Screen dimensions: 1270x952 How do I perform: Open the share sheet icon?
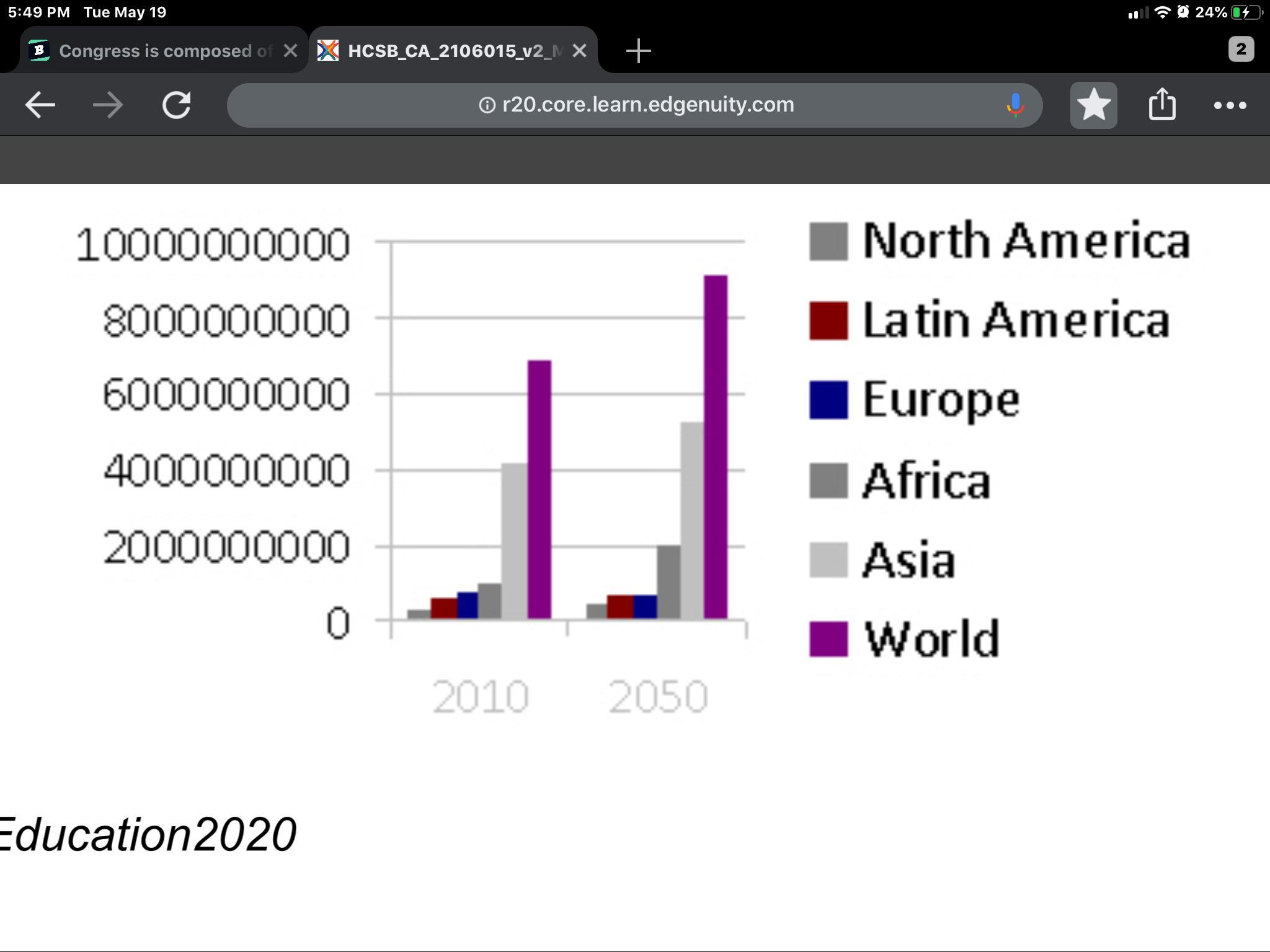[x=1161, y=104]
